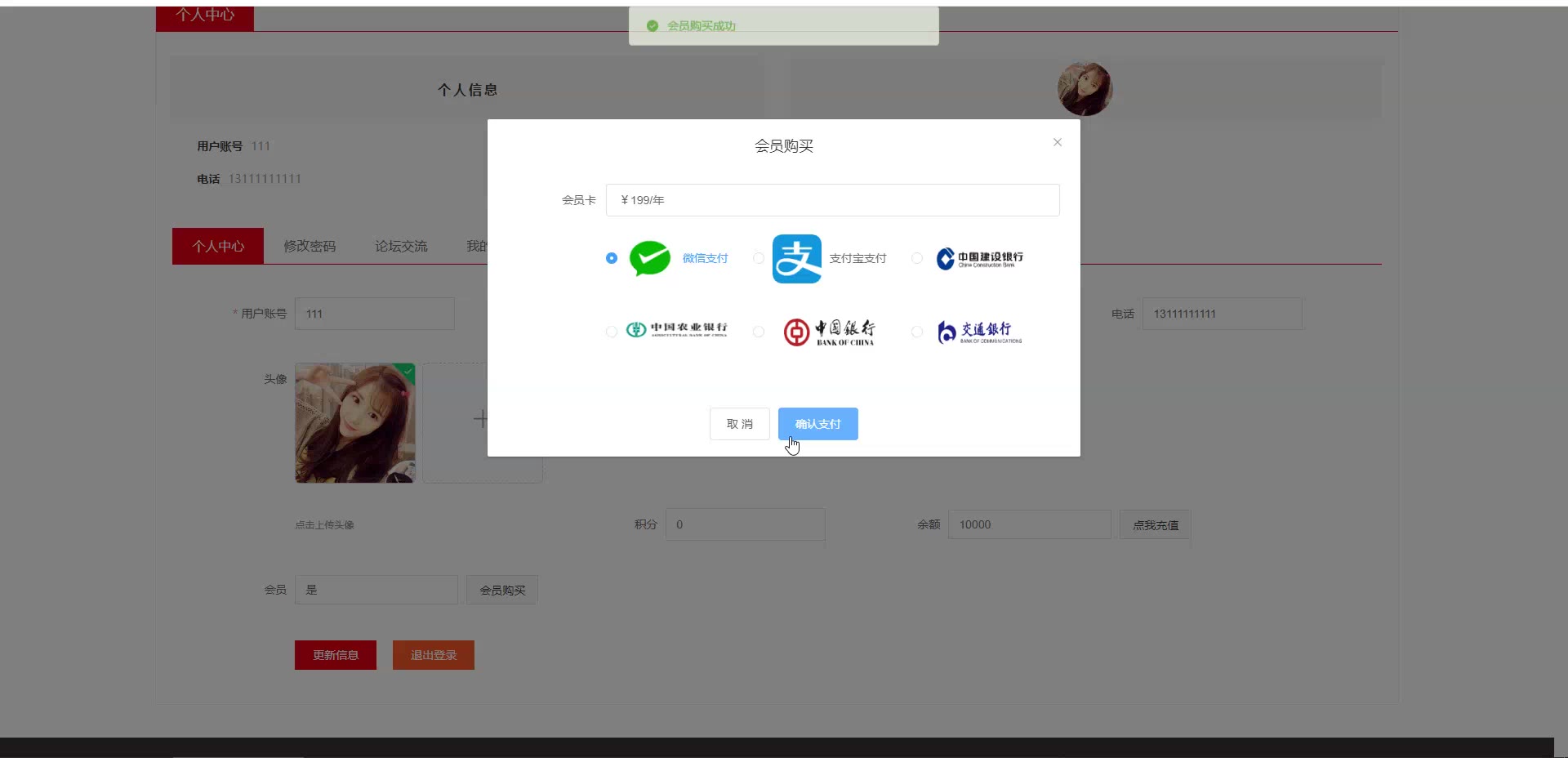Viewport: 1568px width, 758px height.
Task: Click the red 更新信息 button
Action: (x=336, y=655)
